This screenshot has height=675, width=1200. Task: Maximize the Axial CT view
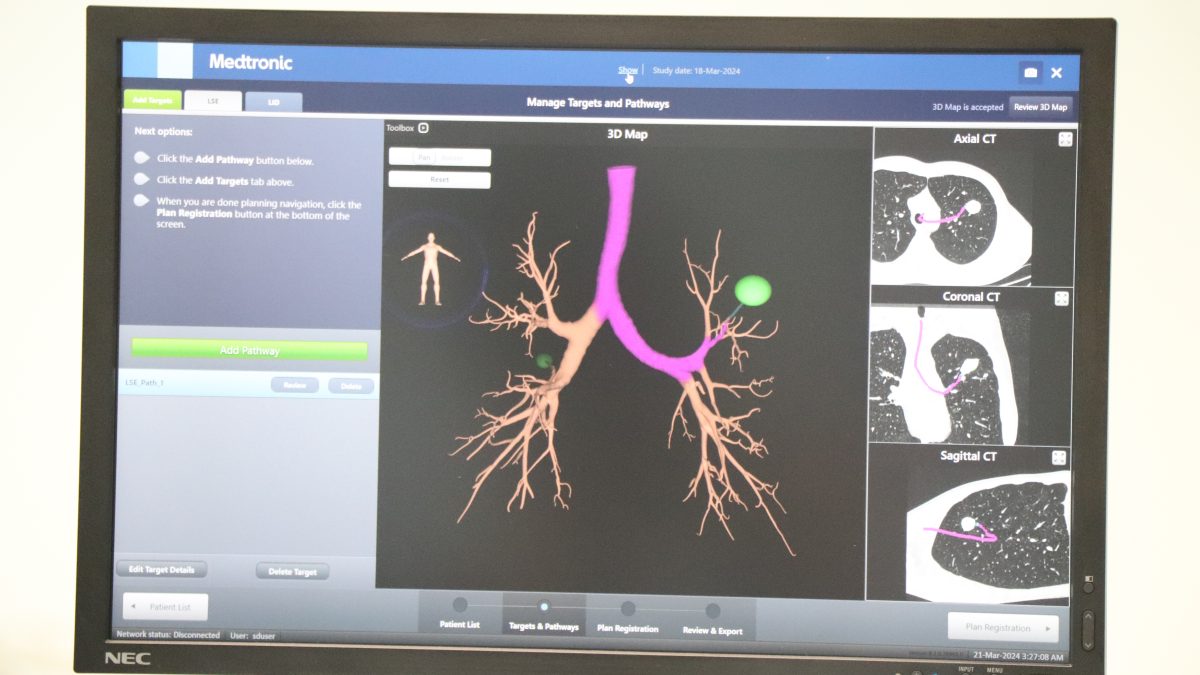1065,140
